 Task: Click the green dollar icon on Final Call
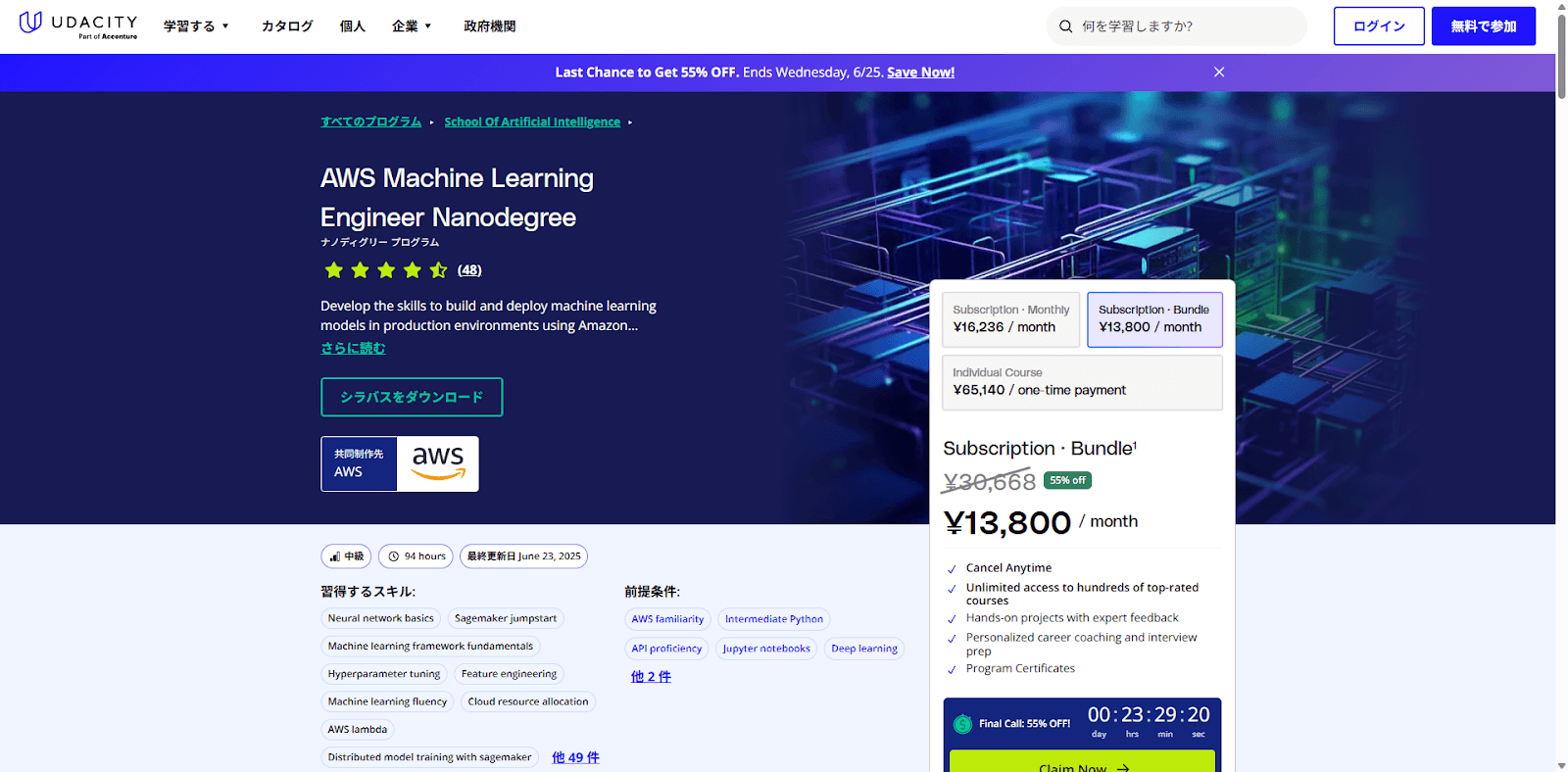click(962, 724)
